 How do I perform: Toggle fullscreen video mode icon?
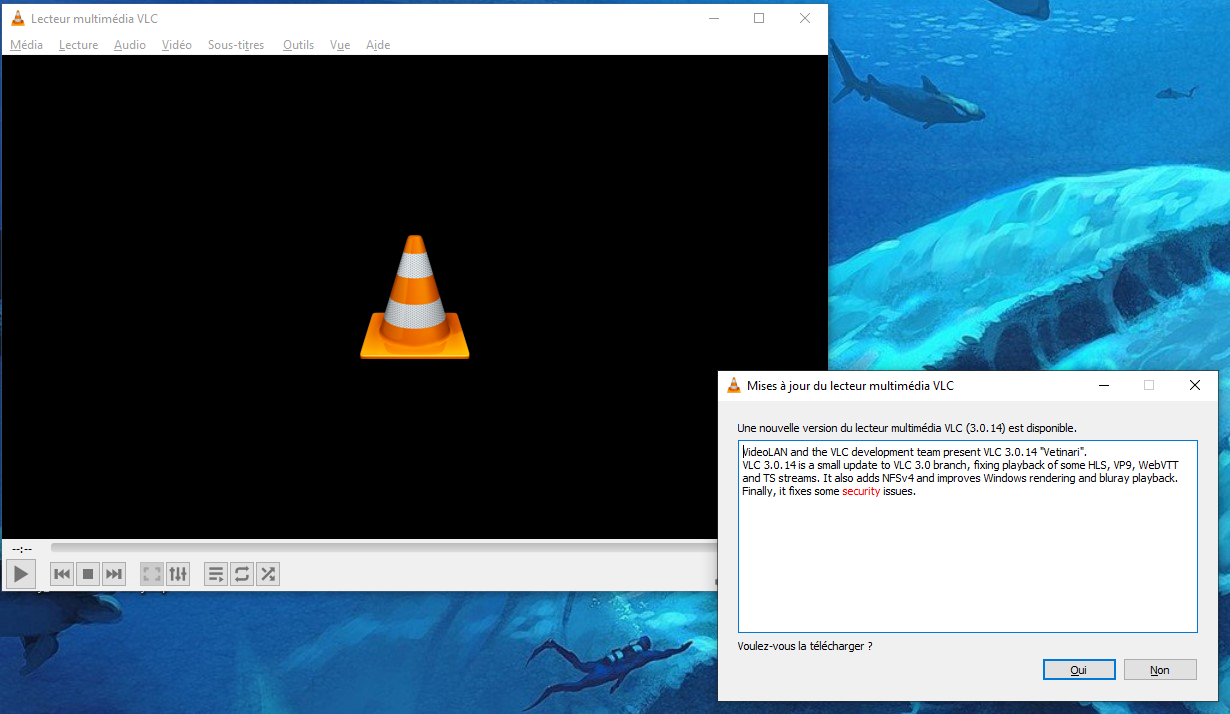(152, 574)
